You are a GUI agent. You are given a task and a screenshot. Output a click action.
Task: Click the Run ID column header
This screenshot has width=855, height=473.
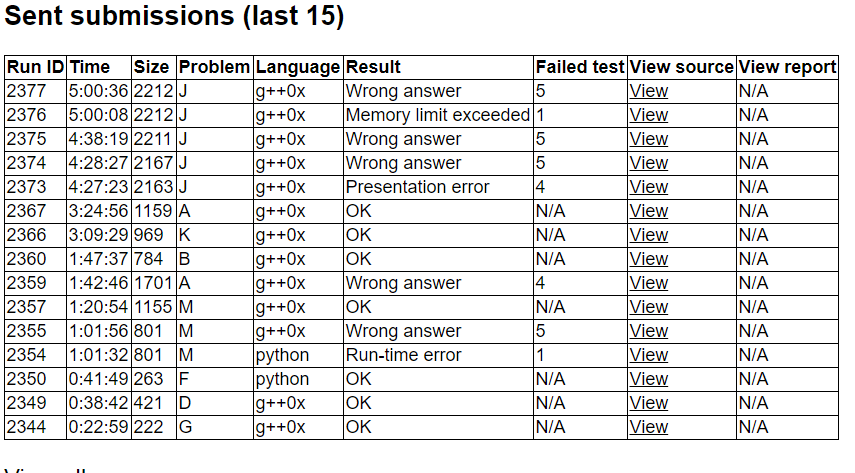click(36, 67)
